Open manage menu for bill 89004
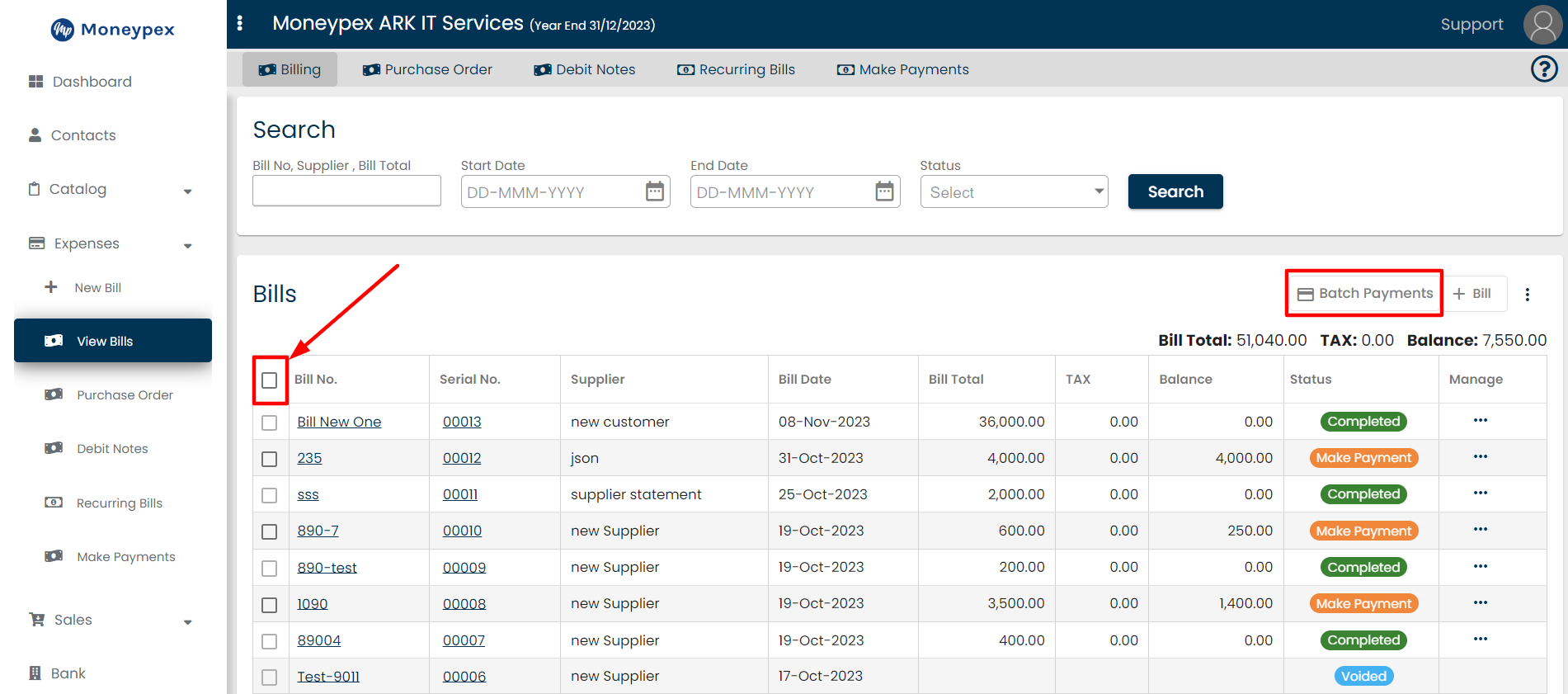1568x694 pixels. click(1481, 640)
